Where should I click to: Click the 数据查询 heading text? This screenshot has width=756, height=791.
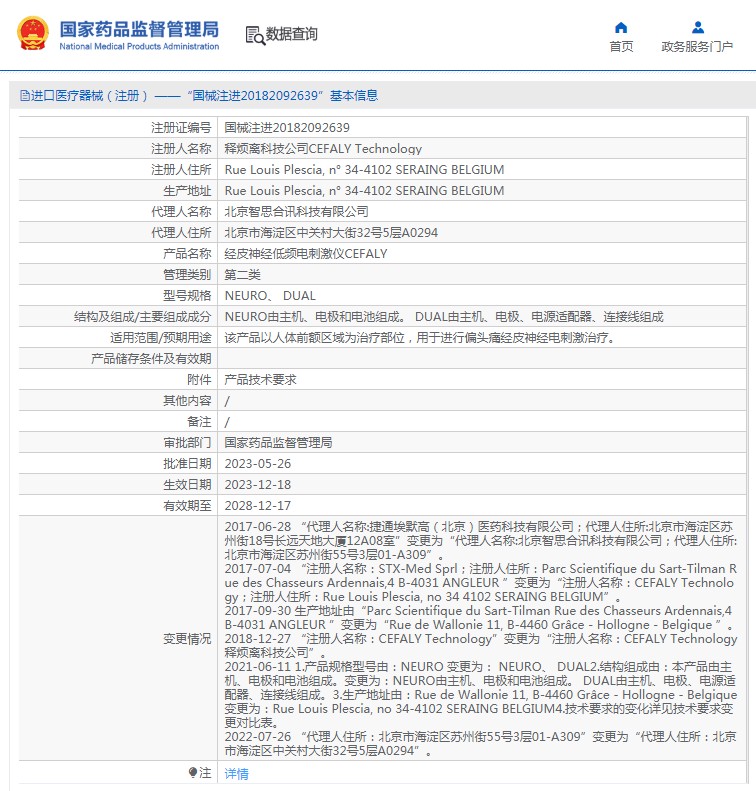[292, 34]
